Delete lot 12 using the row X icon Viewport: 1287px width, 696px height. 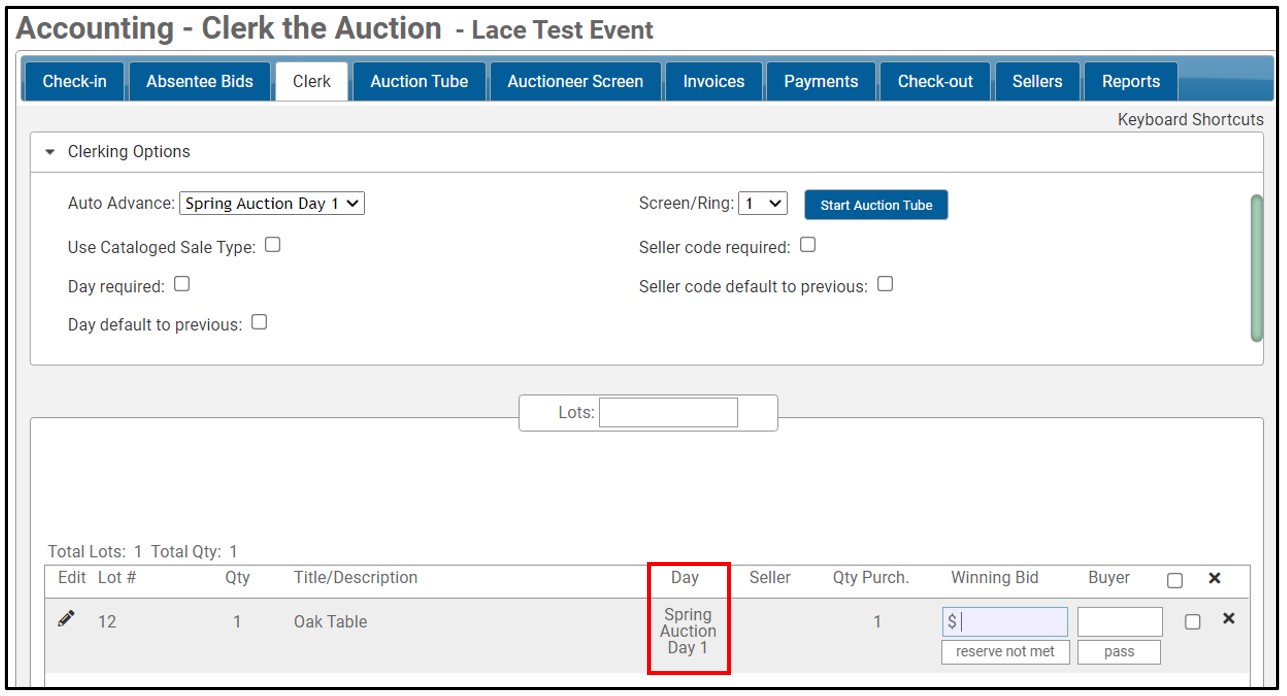pyautogui.click(x=1228, y=619)
